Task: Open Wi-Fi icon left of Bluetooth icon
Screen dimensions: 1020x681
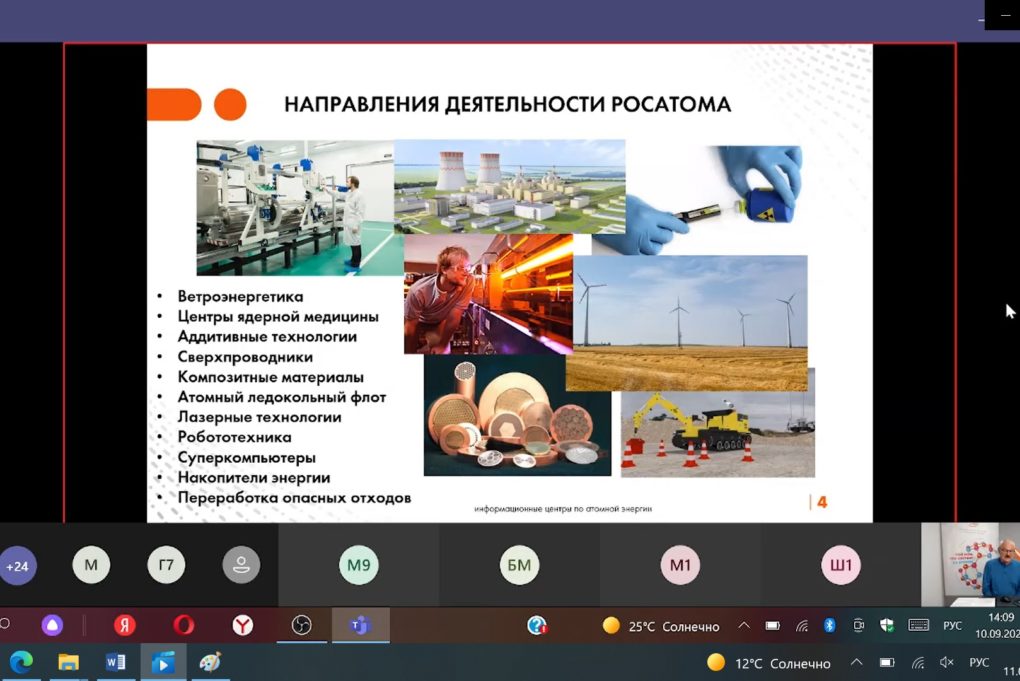Action: click(802, 626)
